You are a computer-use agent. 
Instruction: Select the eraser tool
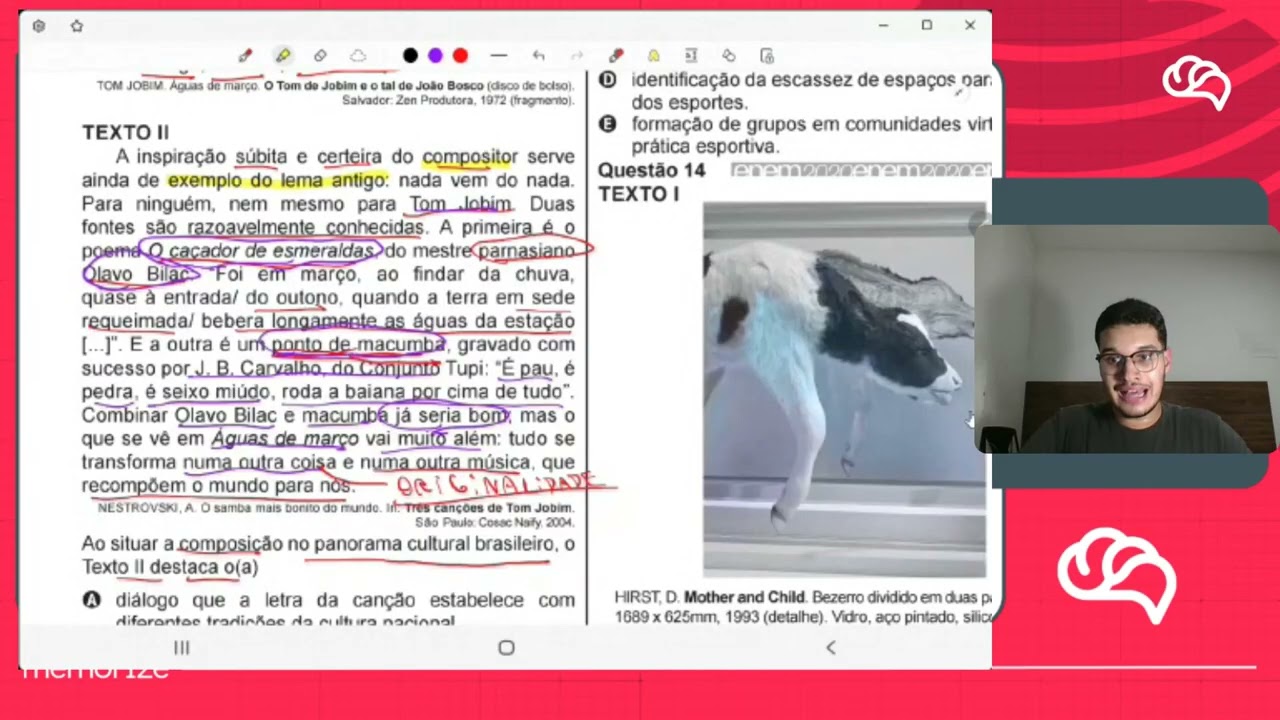pos(320,56)
